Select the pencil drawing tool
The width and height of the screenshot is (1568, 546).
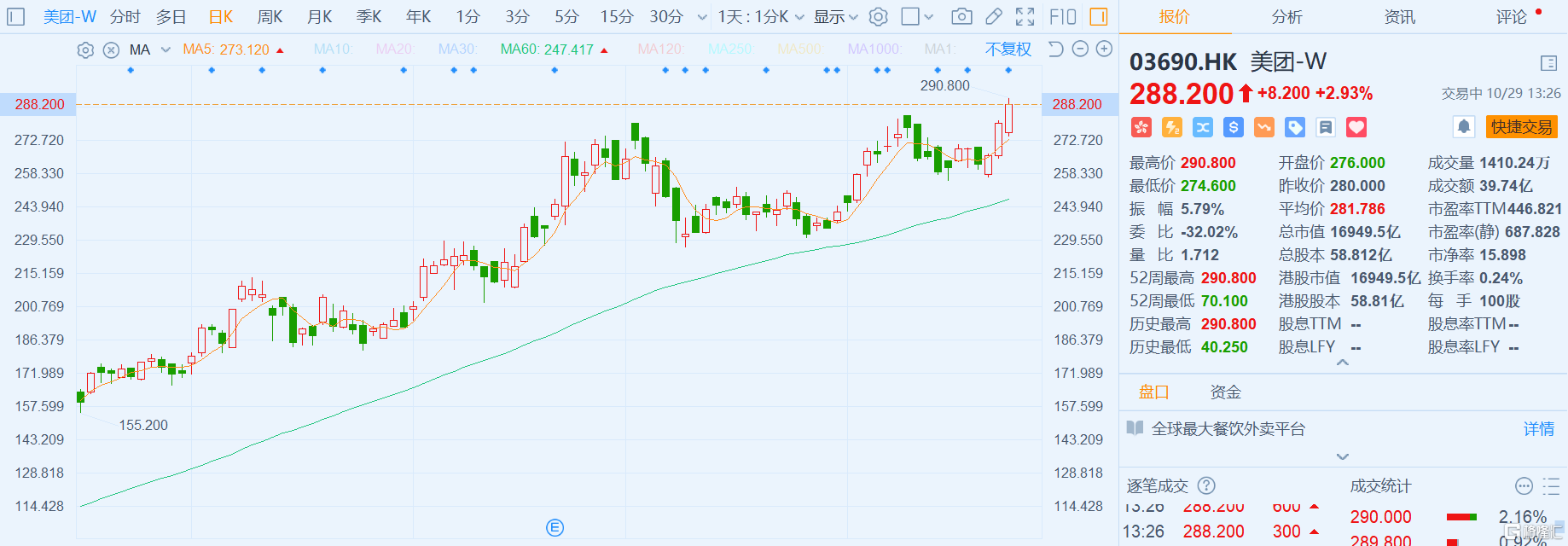[994, 16]
